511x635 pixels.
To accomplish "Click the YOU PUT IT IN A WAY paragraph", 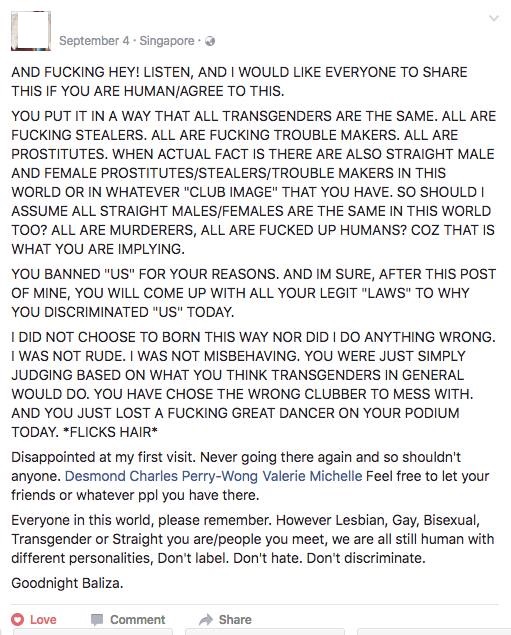I will pos(253,183).
